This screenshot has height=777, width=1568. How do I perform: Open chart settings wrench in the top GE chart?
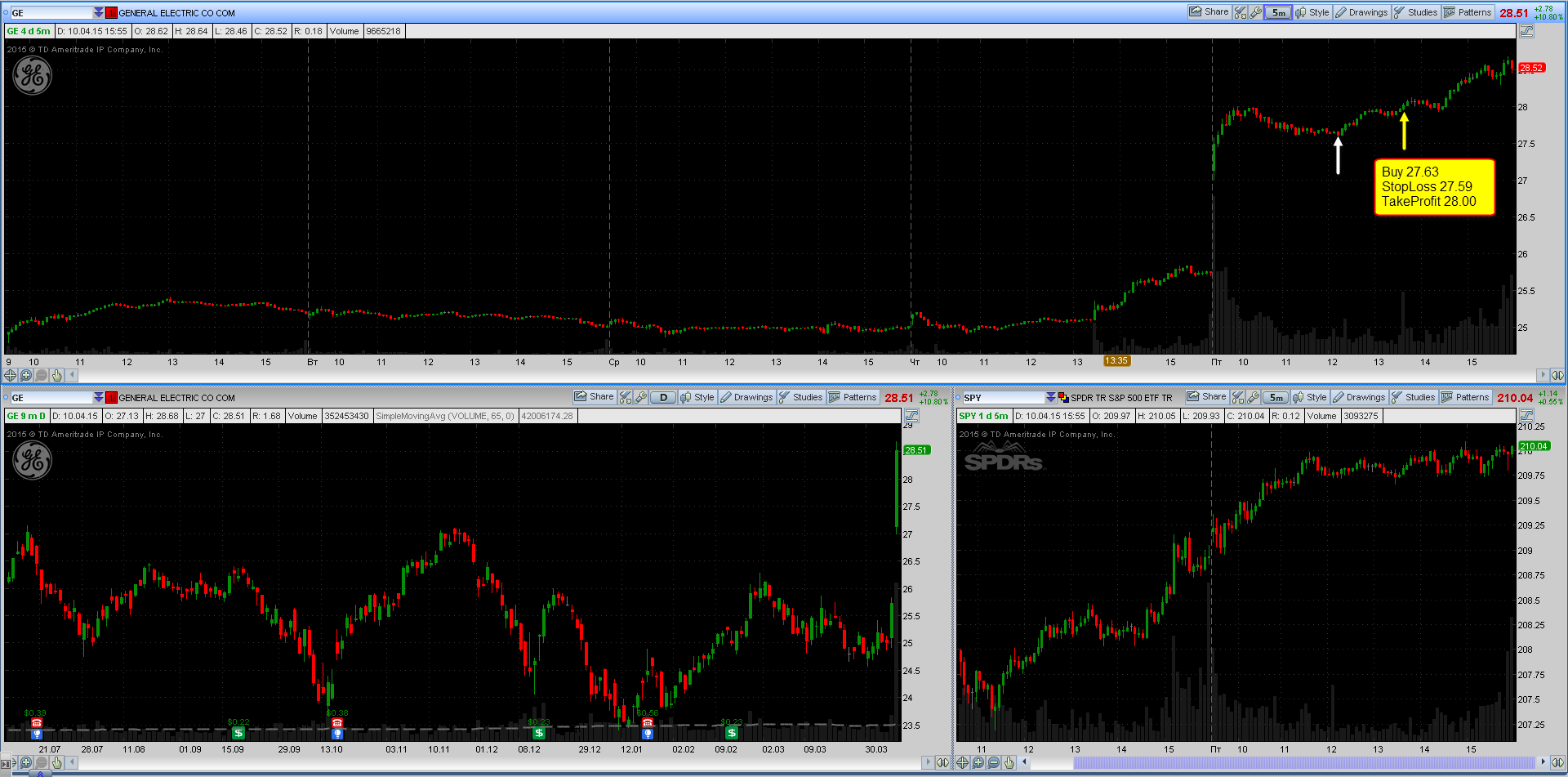click(1255, 12)
